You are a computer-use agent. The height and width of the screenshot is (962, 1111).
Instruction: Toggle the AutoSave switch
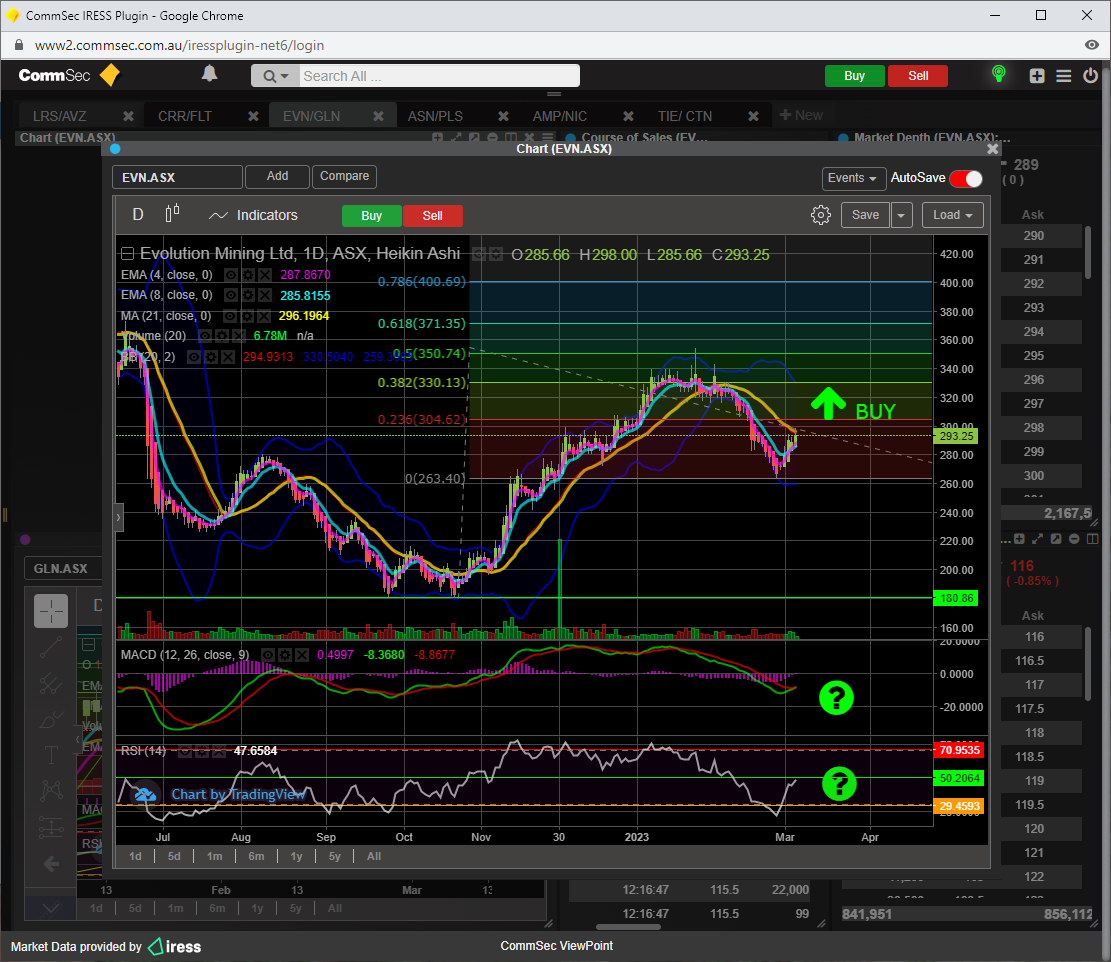click(x=966, y=179)
